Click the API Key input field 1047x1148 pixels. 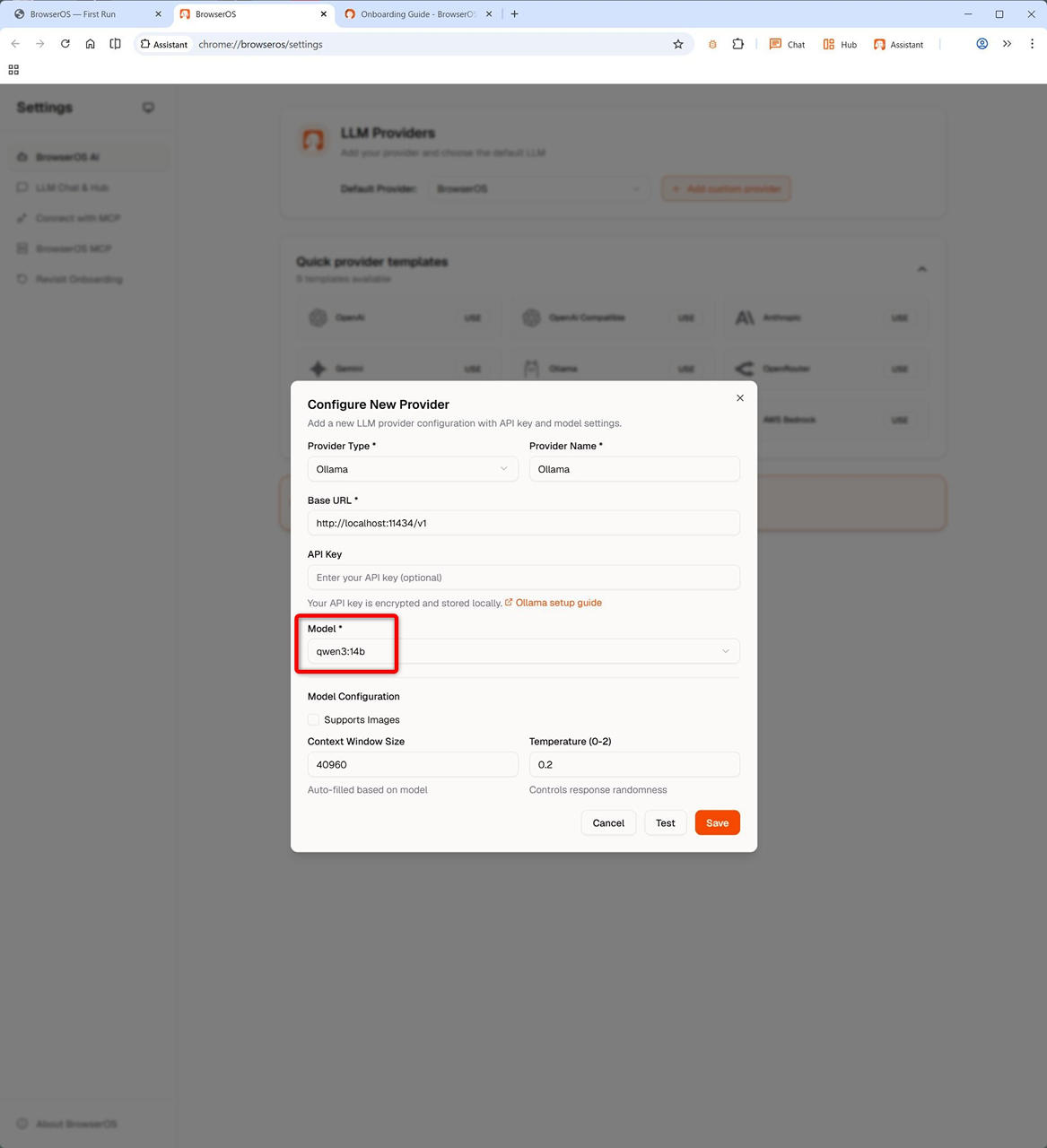pos(523,578)
